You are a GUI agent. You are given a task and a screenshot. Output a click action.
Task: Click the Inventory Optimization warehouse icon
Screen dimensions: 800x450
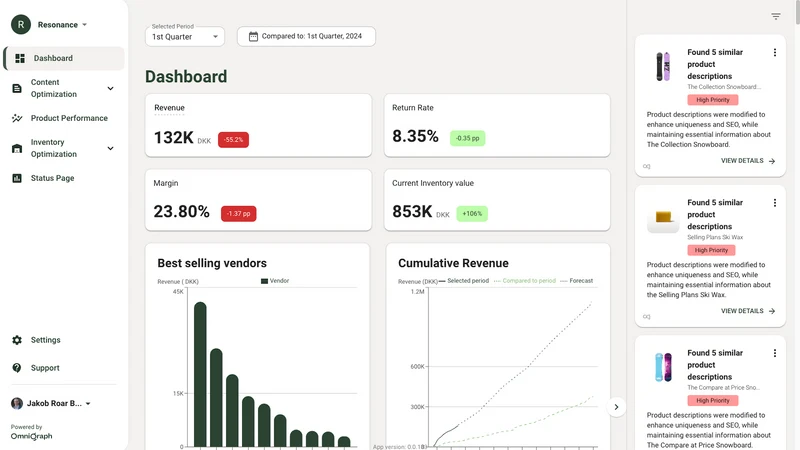click(17, 148)
